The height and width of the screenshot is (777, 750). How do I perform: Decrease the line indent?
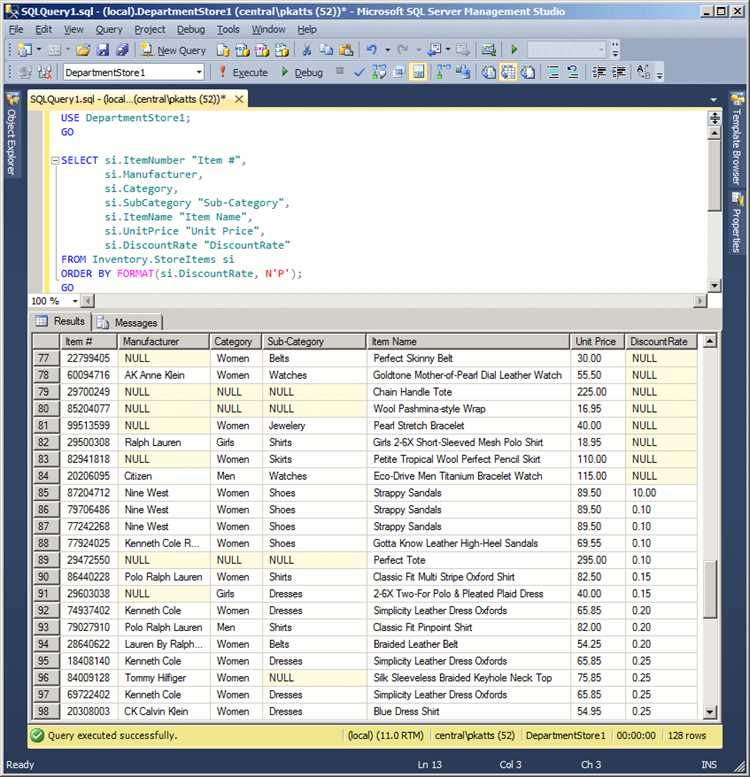(x=599, y=72)
